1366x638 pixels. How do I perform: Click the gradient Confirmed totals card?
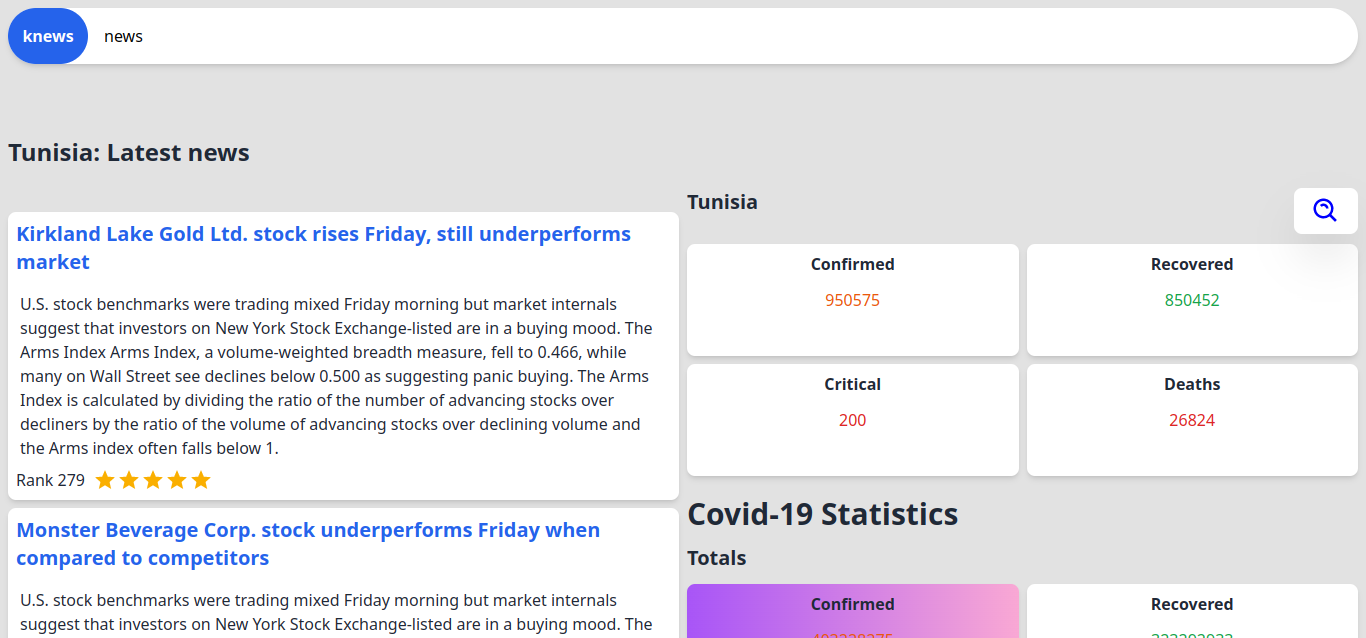pos(852,611)
